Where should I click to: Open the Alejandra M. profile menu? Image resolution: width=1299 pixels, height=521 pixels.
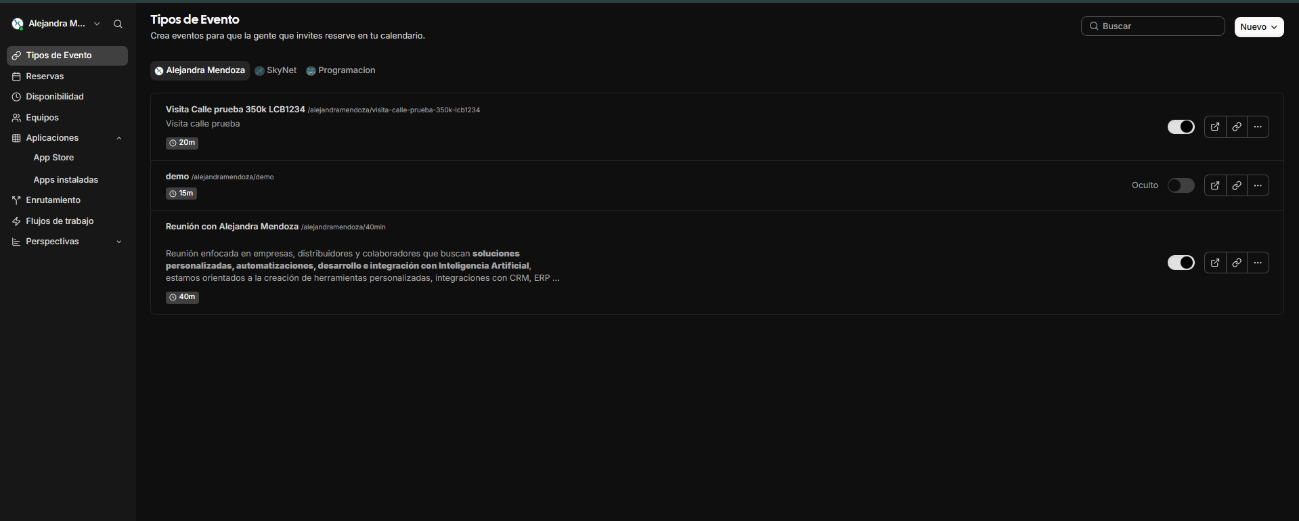tap(57, 23)
